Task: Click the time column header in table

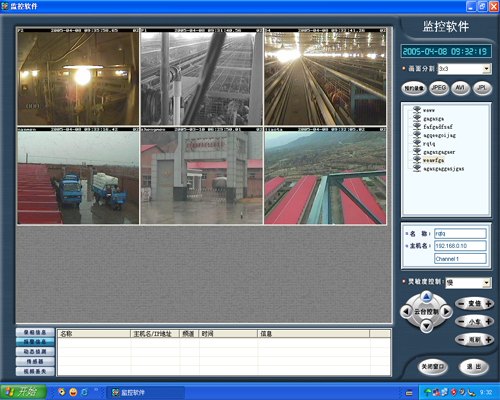Action: pos(228,334)
